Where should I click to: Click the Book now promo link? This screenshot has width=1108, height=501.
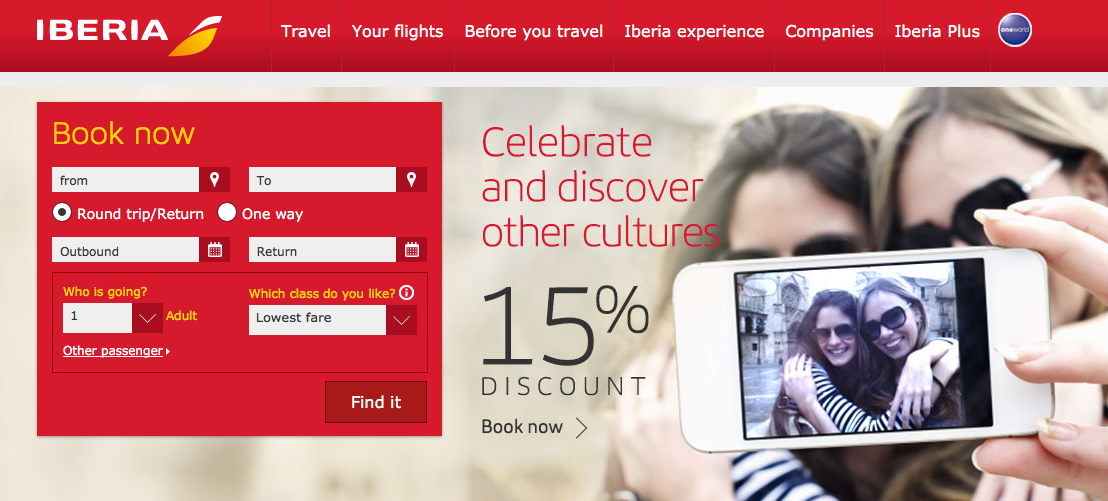coord(522,427)
